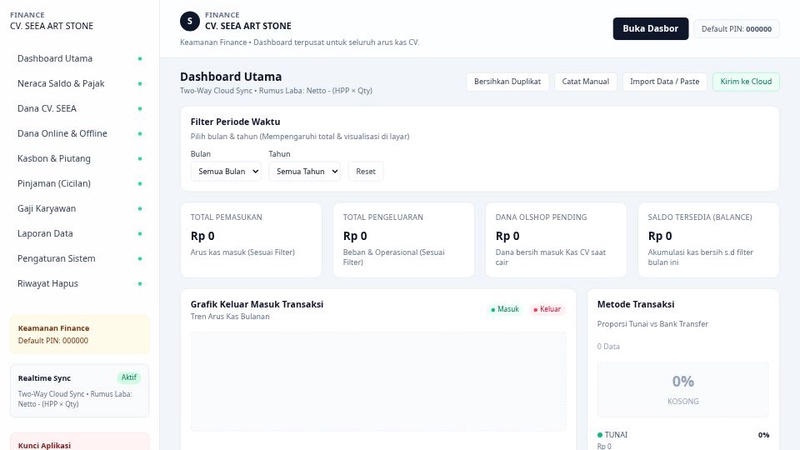800x450 pixels.
Task: Click green status dot beside Riwayat Hapus
Action: [140, 284]
